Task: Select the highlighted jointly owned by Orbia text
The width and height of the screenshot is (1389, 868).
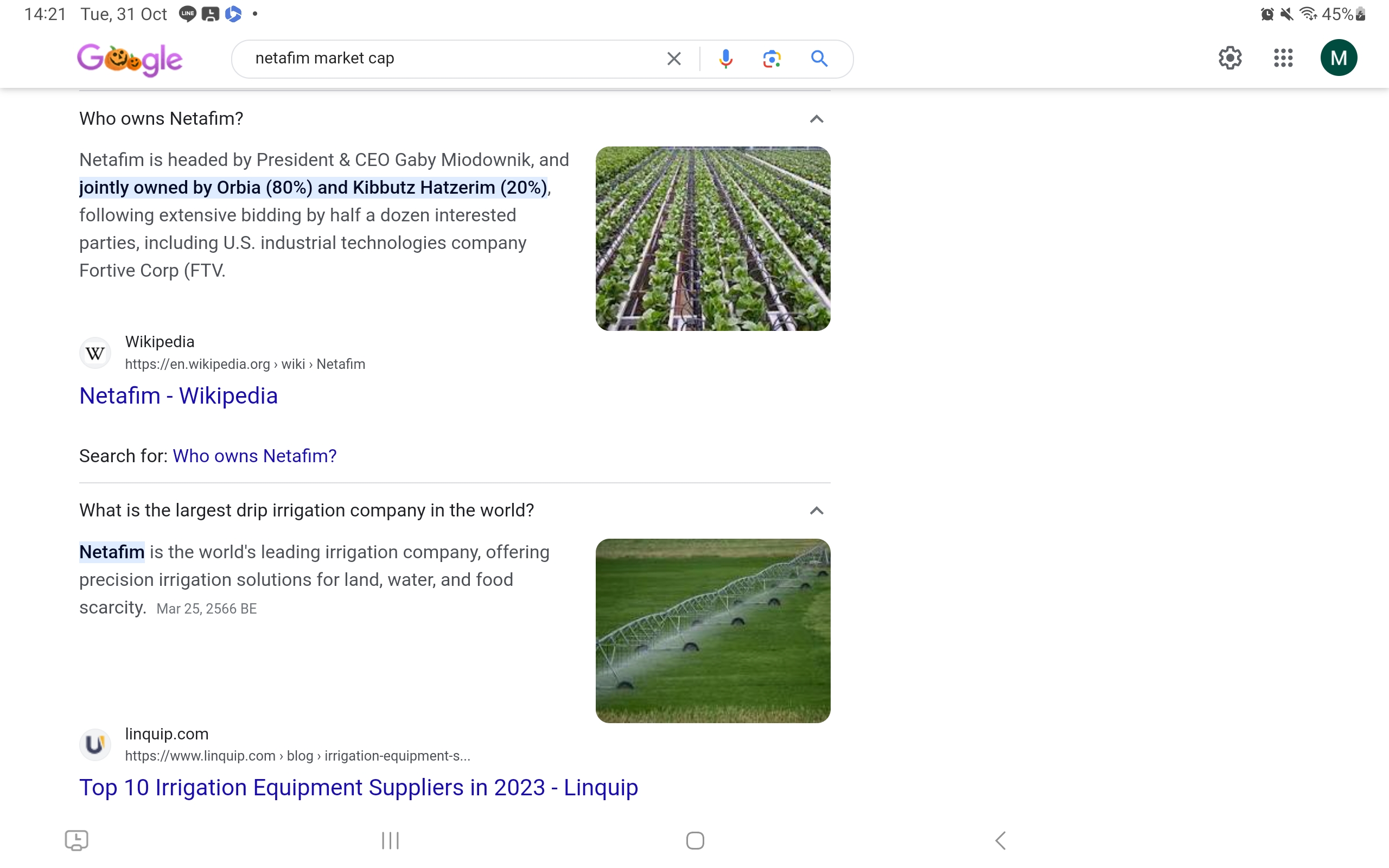Action: point(314,188)
